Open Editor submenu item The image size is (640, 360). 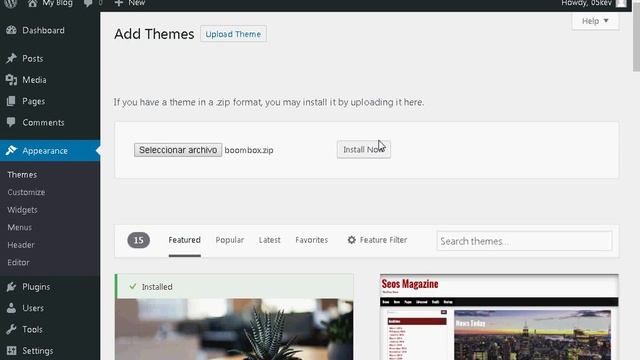coord(18,262)
